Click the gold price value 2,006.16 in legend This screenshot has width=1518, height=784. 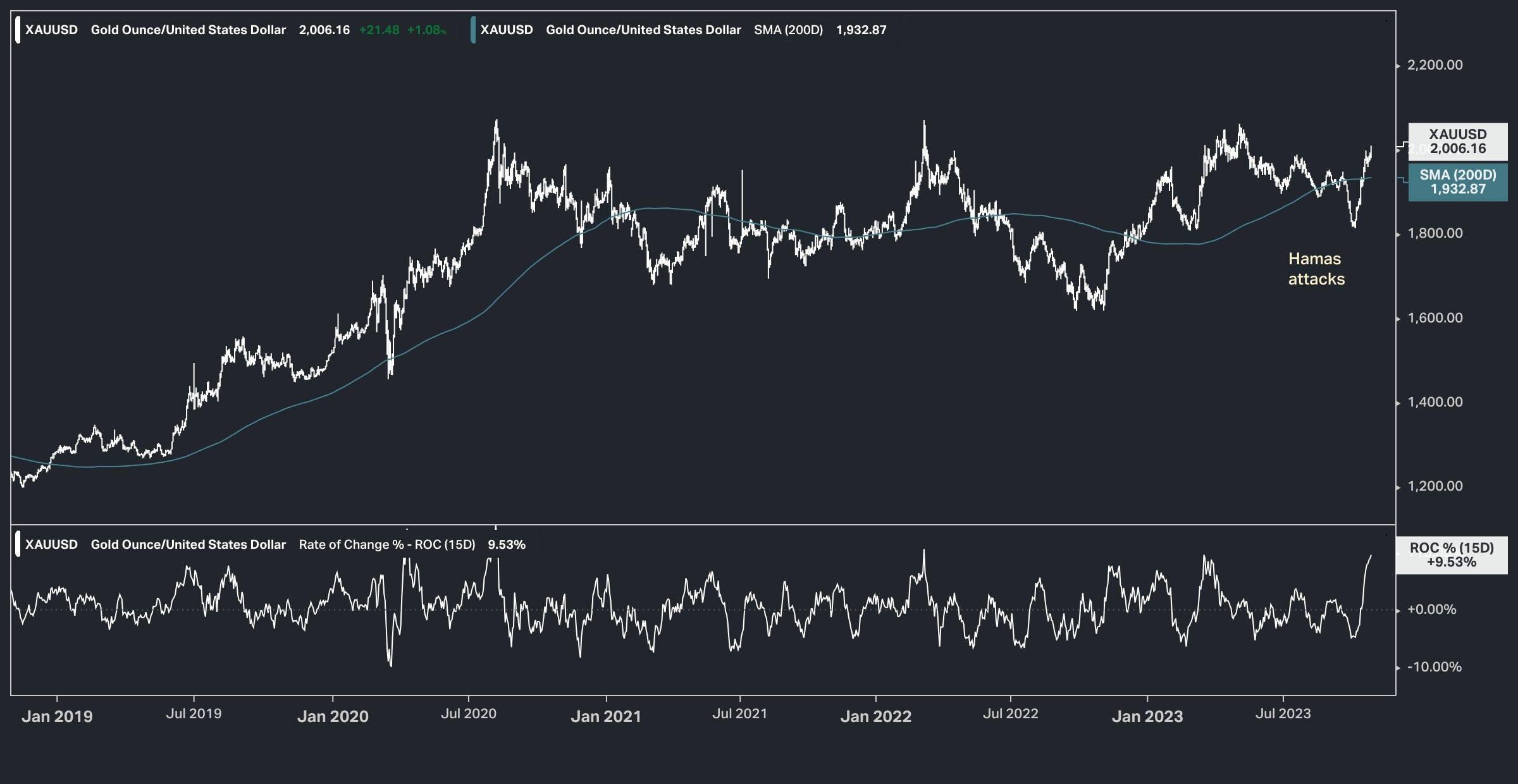[x=324, y=30]
